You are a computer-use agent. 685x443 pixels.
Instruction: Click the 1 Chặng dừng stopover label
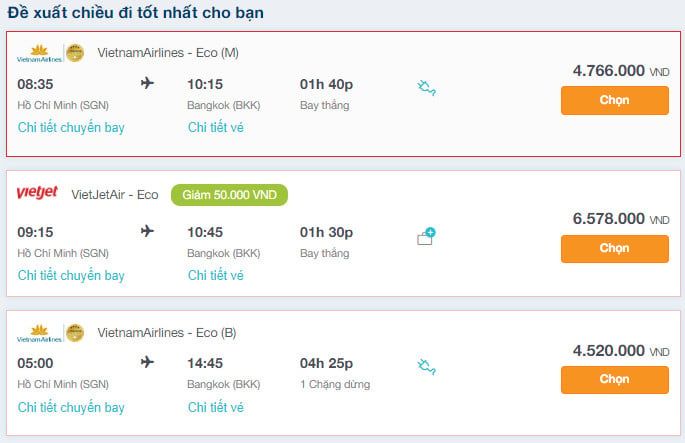335,384
